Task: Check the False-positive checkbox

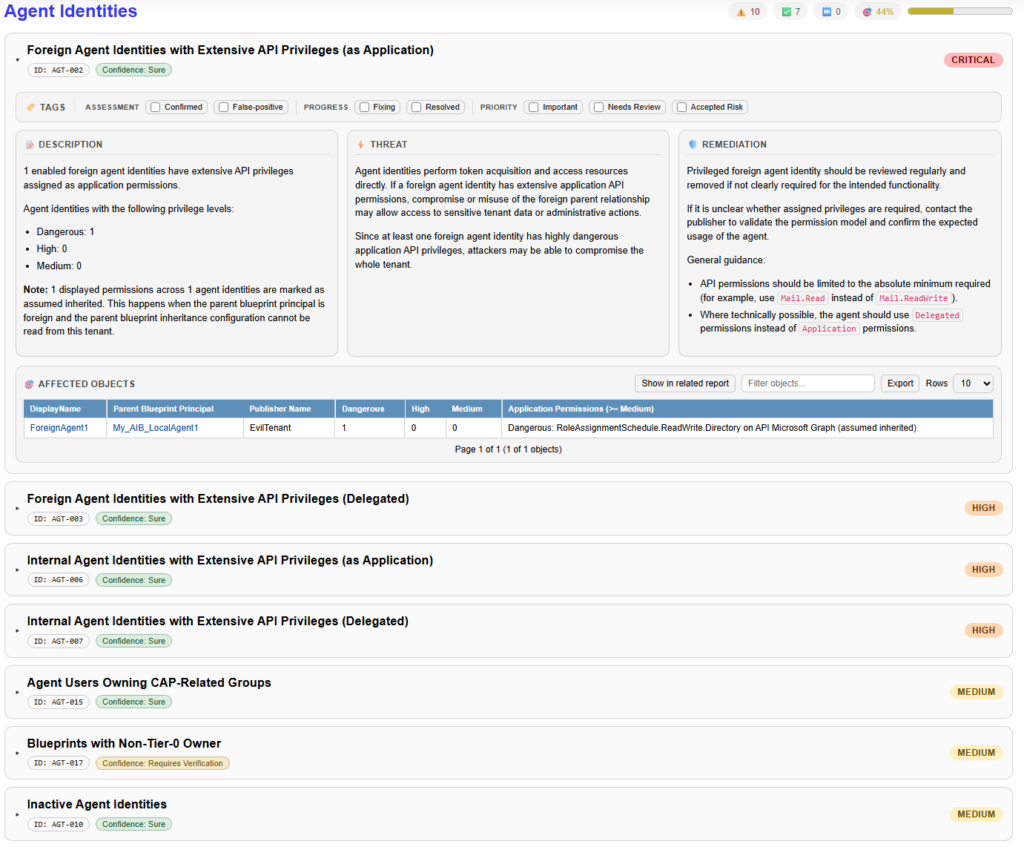Action: point(223,107)
